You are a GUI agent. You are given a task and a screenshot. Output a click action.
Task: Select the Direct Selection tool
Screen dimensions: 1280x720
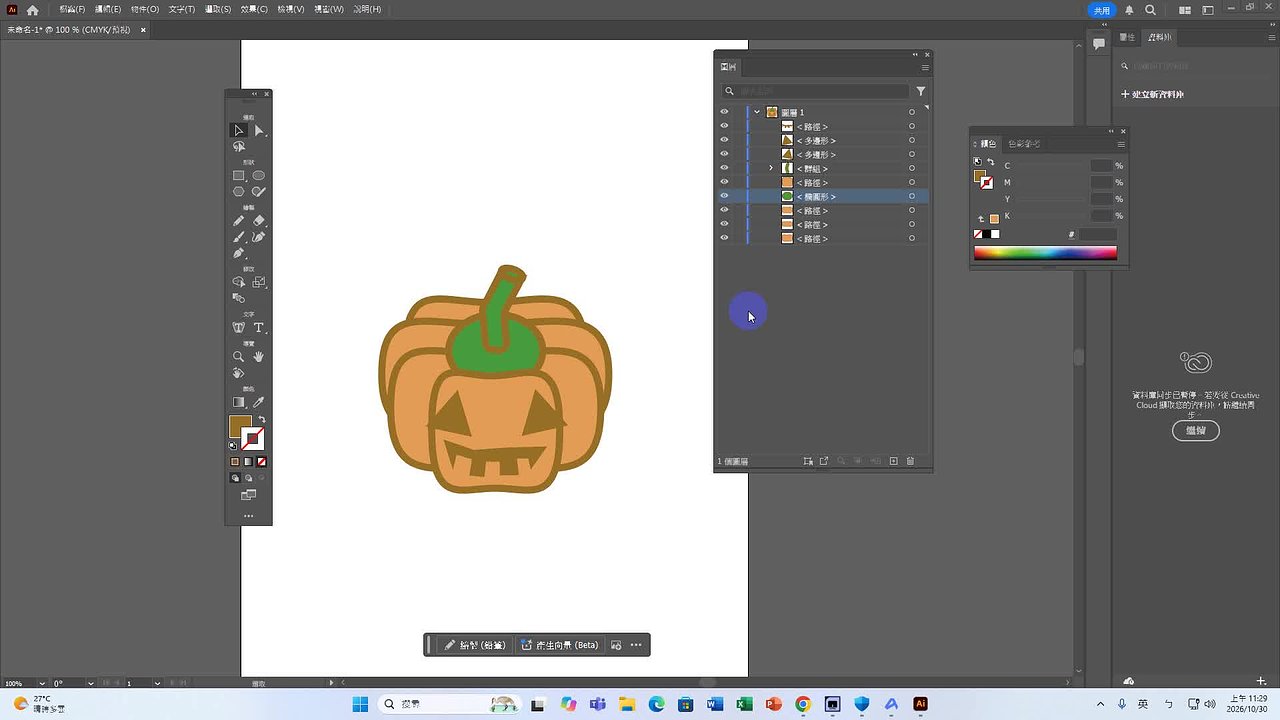[x=259, y=130]
